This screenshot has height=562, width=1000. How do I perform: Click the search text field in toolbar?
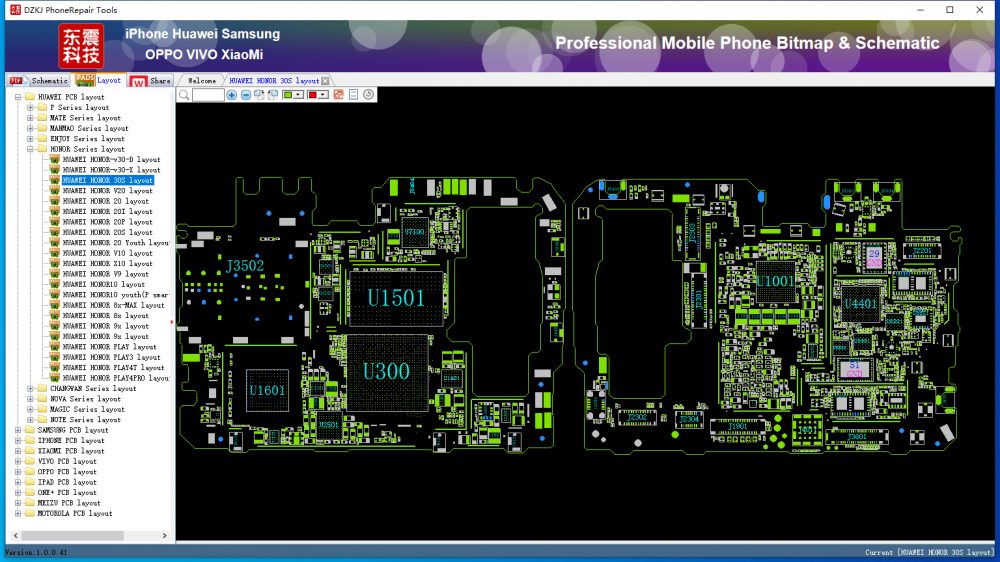click(x=208, y=95)
